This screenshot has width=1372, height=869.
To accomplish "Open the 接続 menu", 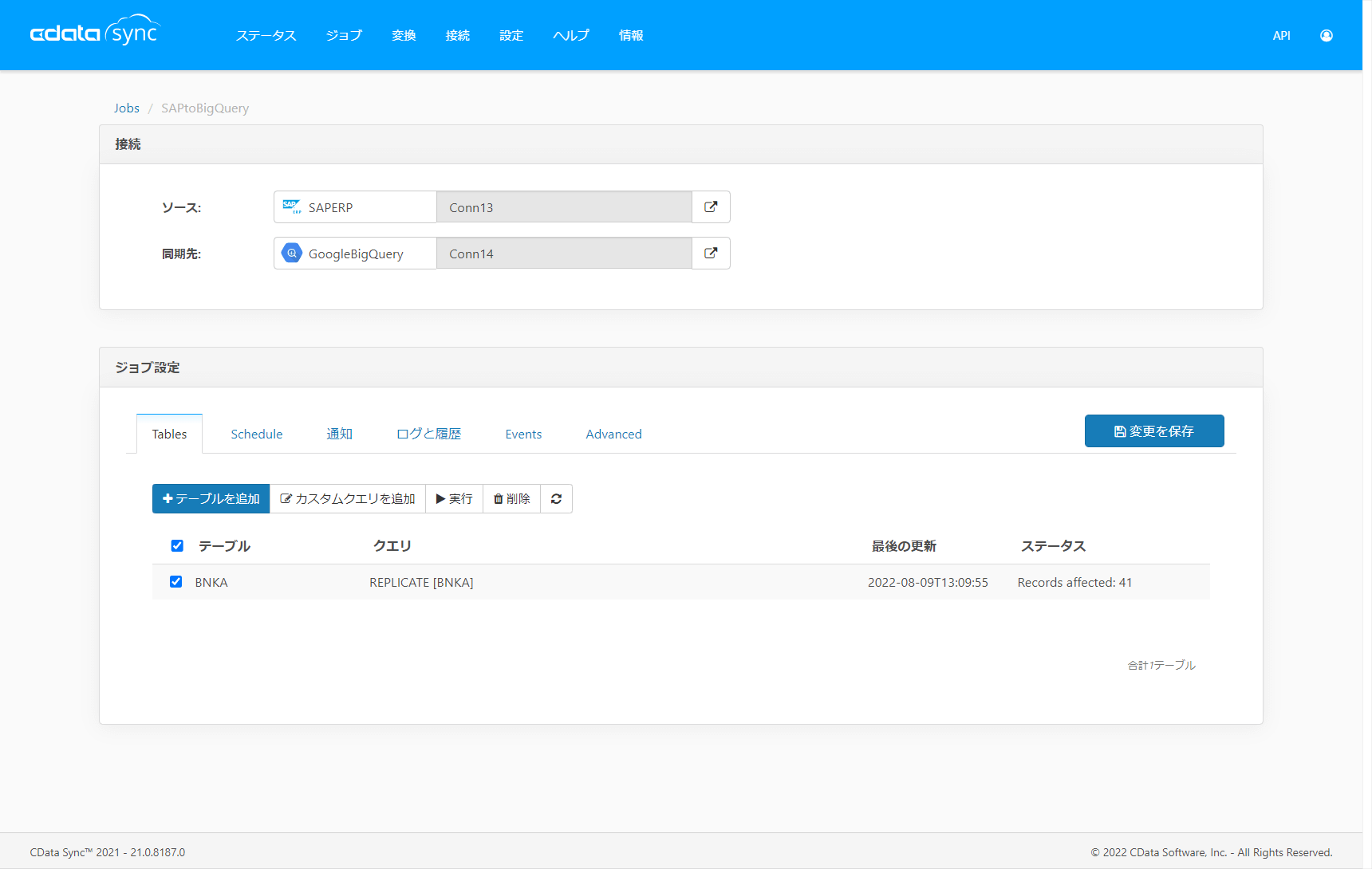I will [458, 35].
